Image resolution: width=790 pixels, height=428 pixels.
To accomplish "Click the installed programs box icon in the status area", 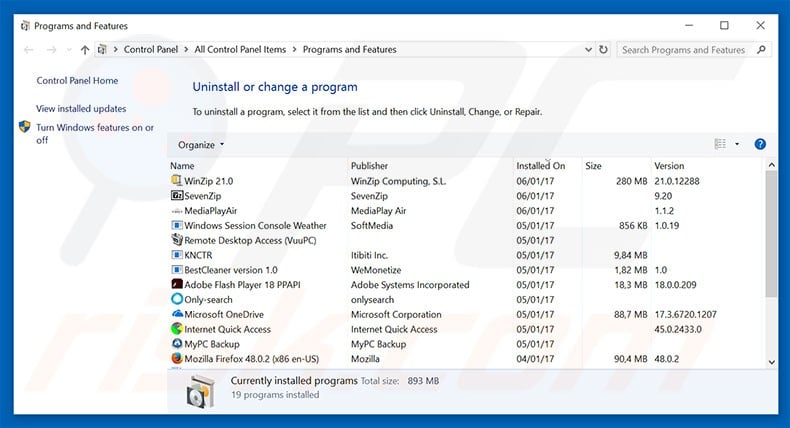I will click(200, 392).
